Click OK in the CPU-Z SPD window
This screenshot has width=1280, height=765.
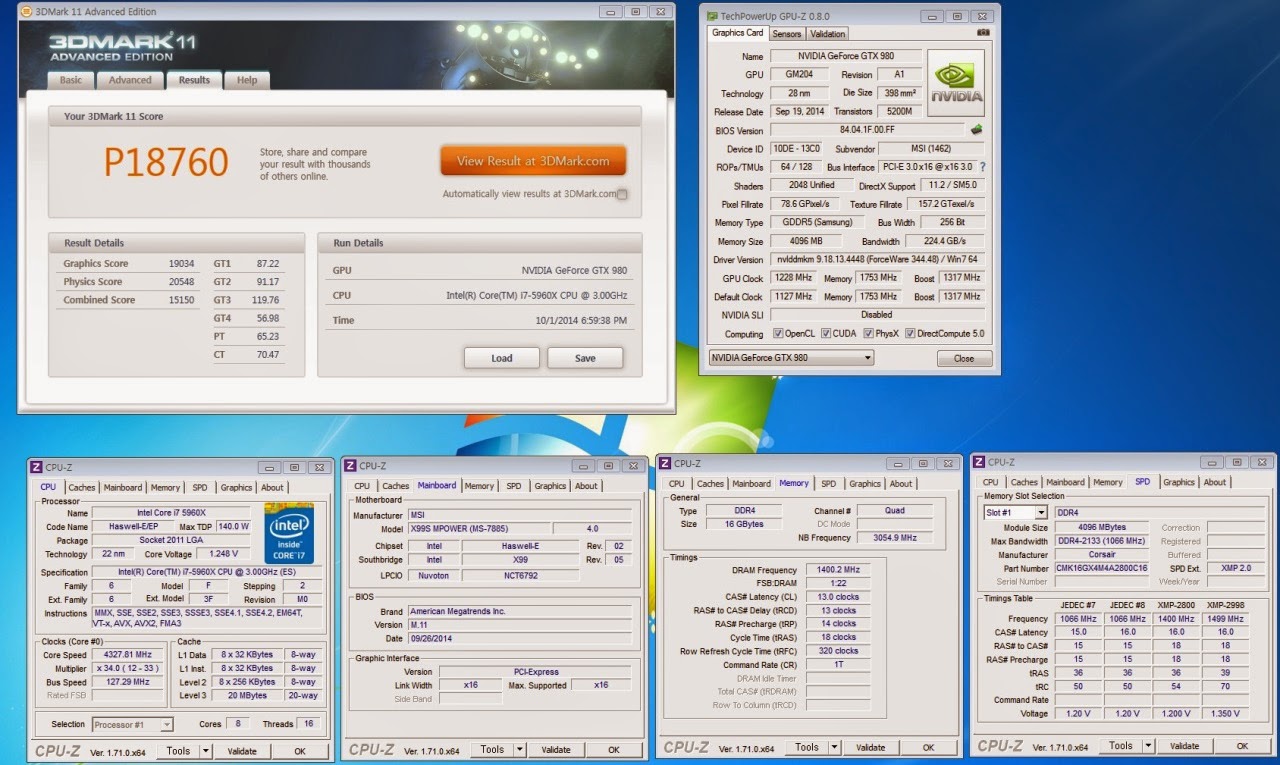click(x=1242, y=746)
